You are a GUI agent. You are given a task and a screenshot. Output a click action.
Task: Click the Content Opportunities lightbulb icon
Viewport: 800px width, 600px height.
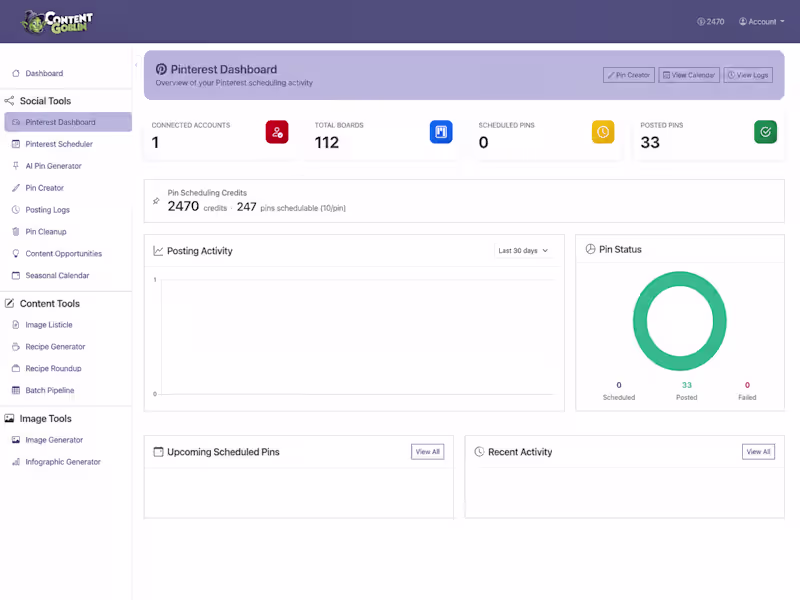[x=16, y=254]
